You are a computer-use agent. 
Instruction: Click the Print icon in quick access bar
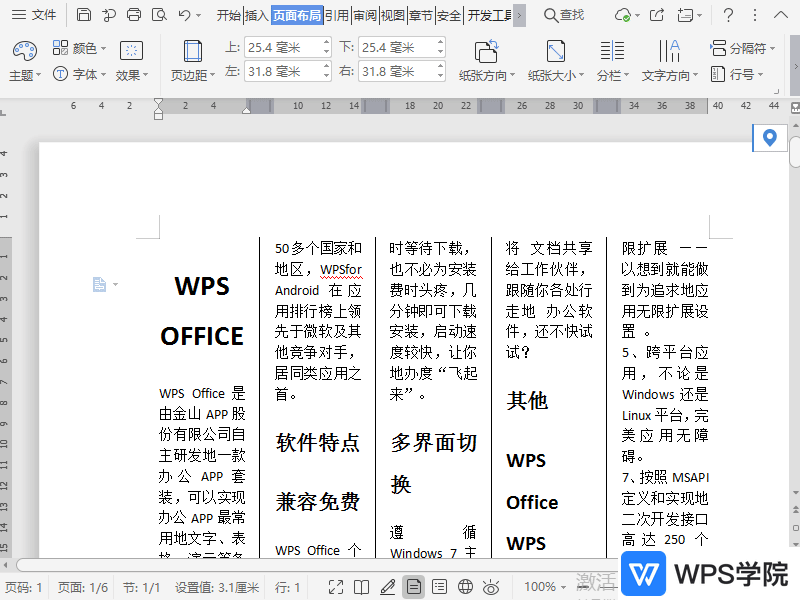[134, 13]
